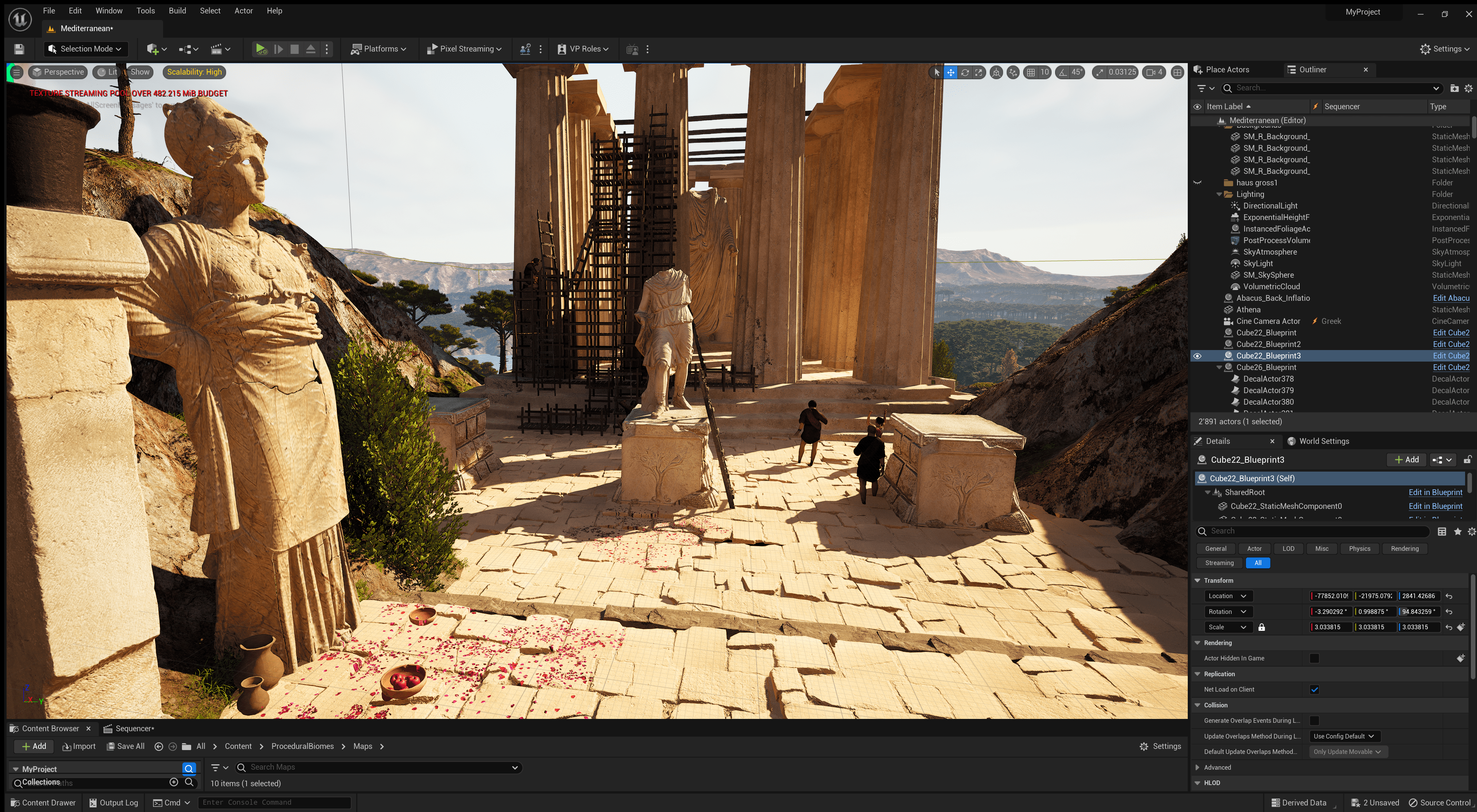Uncheck Net Load on Client checkbox

pyautogui.click(x=1314, y=689)
